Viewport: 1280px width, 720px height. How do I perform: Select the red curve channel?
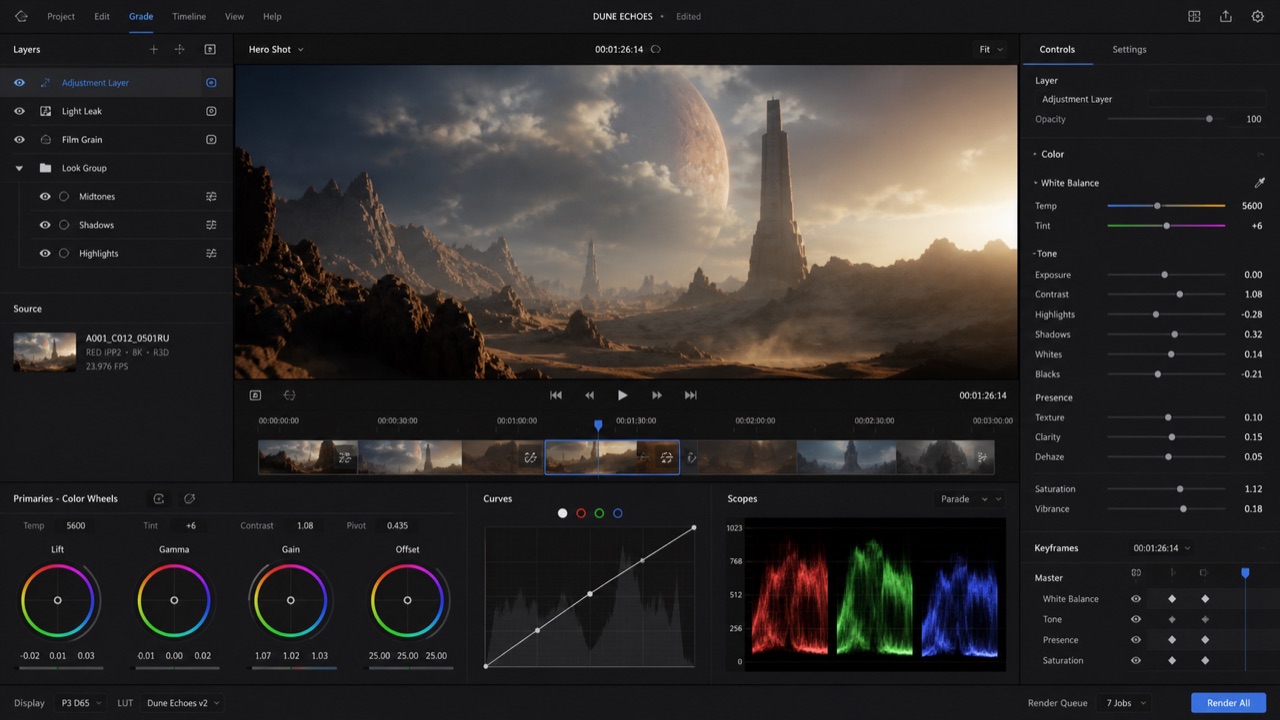pos(581,513)
